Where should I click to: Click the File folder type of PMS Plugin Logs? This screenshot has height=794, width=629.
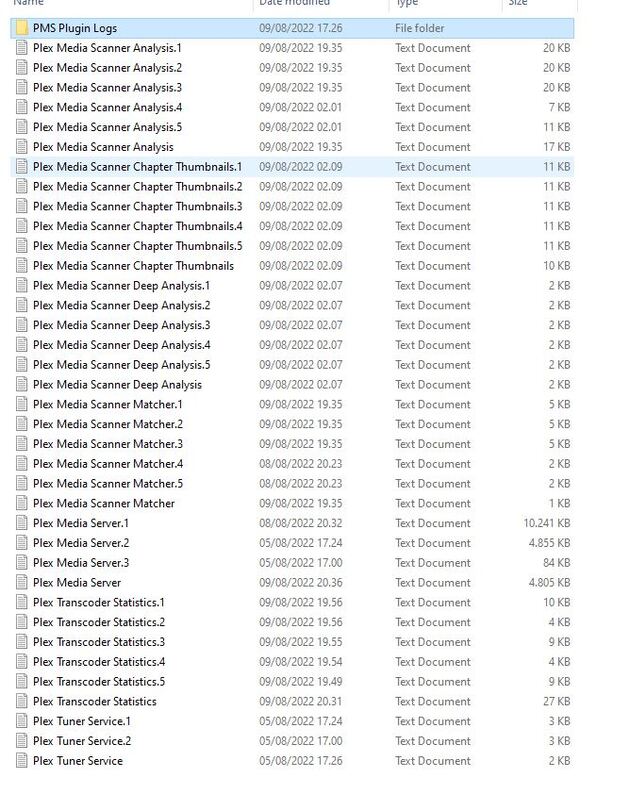(419, 28)
